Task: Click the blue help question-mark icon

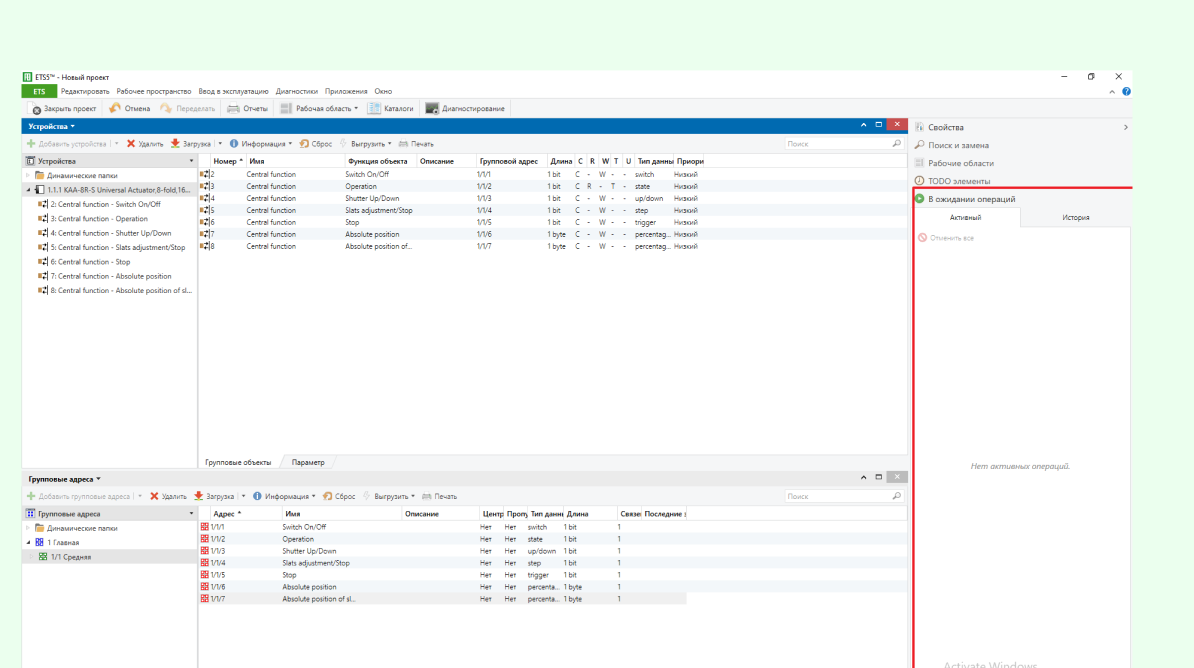Action: pyautogui.click(x=1126, y=91)
